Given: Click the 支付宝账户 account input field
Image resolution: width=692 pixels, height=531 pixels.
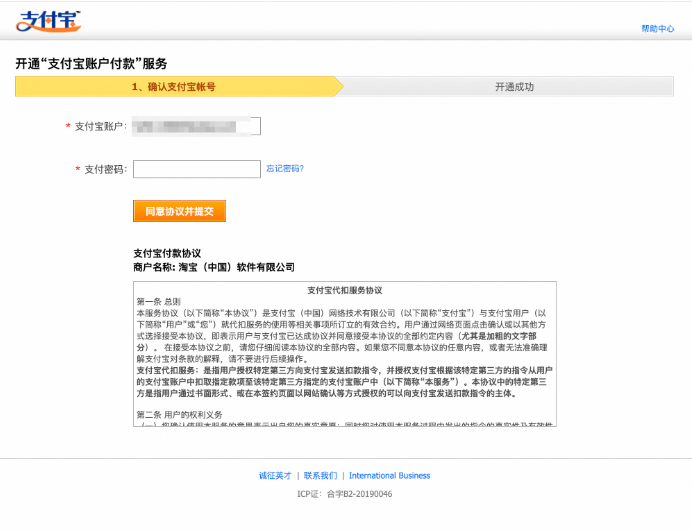Looking at the screenshot, I should click(197, 126).
